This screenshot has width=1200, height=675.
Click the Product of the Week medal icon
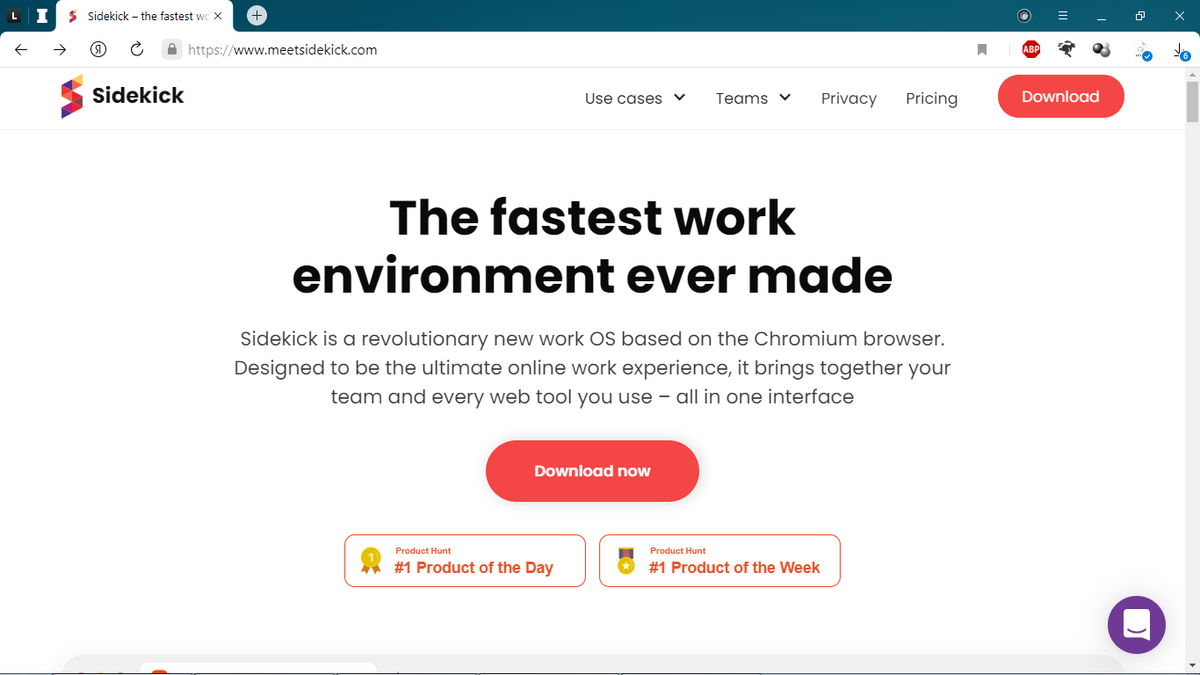[626, 560]
